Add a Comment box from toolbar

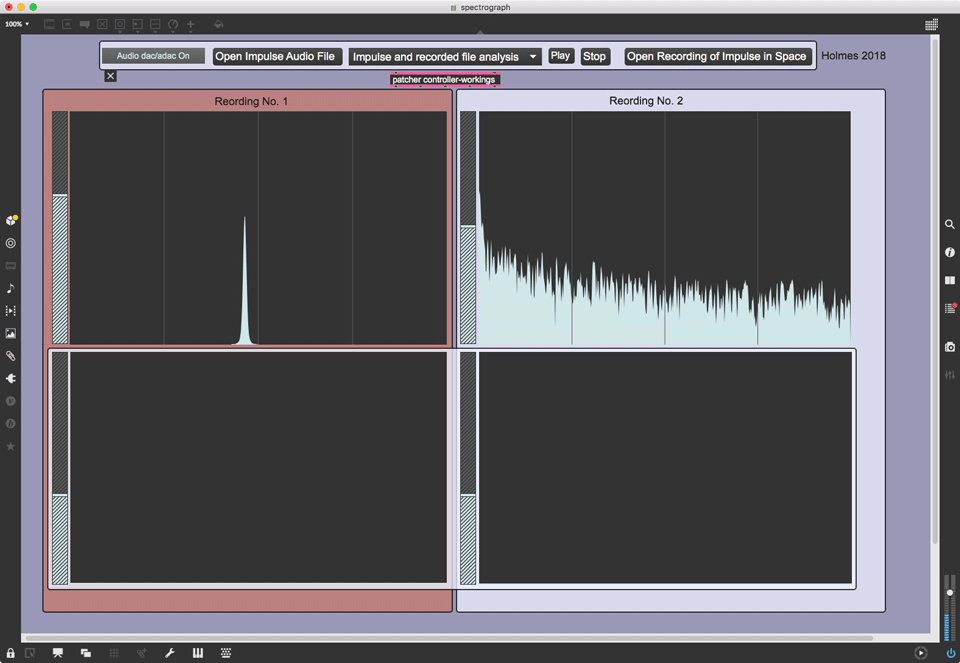pyautogui.click(x=84, y=24)
